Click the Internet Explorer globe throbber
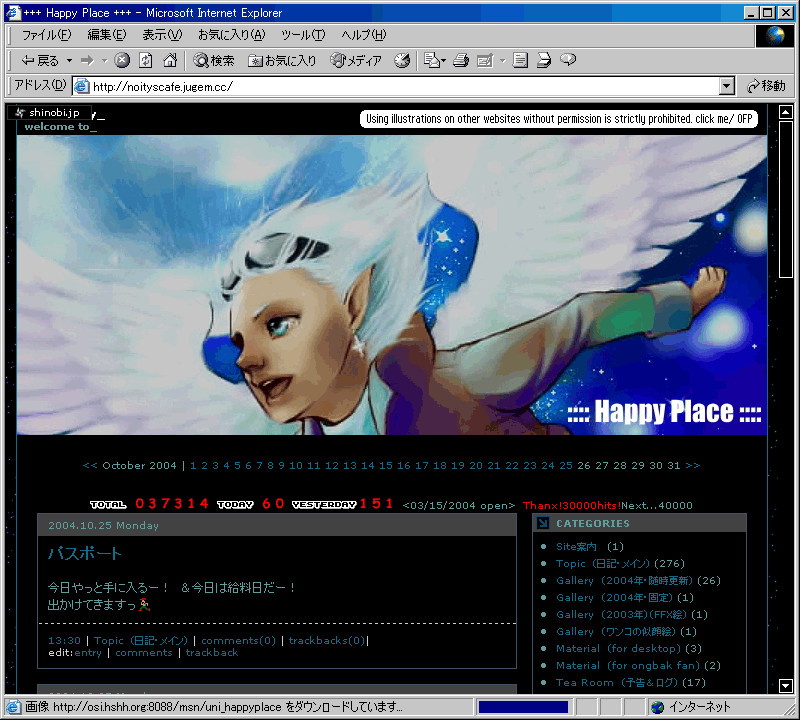Viewport: 800px width, 720px height. click(774, 36)
